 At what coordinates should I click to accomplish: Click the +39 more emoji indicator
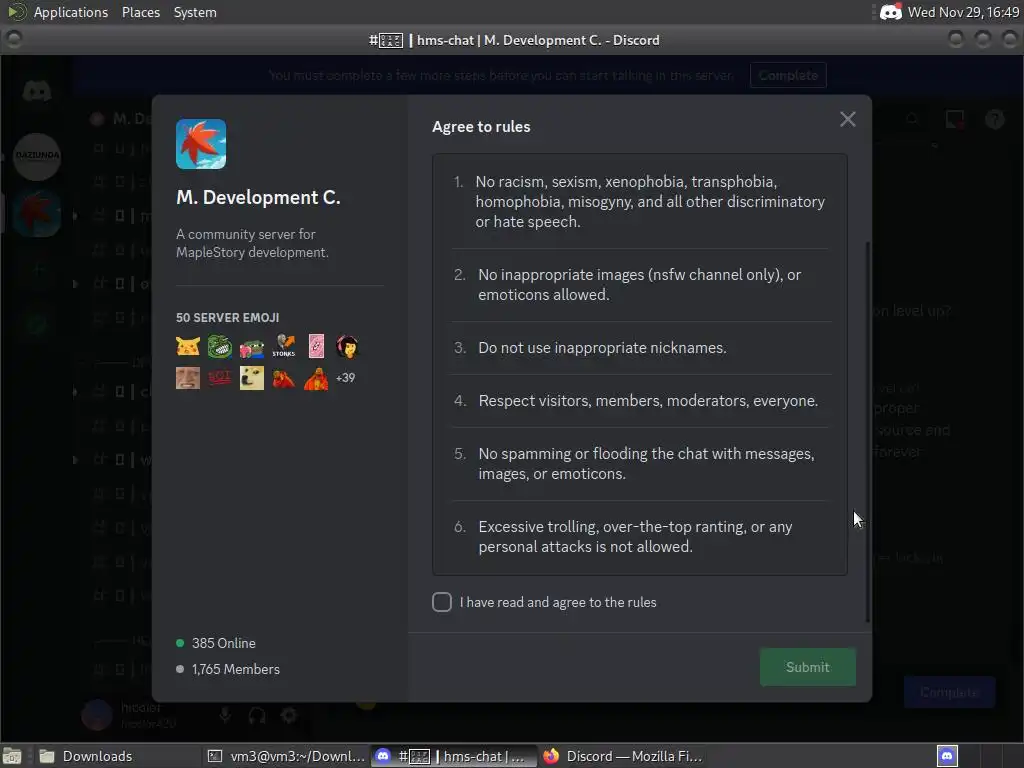(x=345, y=377)
